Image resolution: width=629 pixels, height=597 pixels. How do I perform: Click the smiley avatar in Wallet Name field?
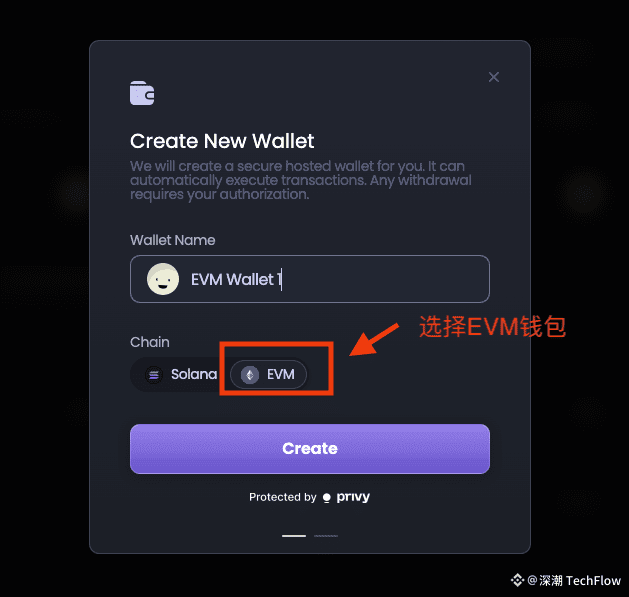pyautogui.click(x=163, y=279)
